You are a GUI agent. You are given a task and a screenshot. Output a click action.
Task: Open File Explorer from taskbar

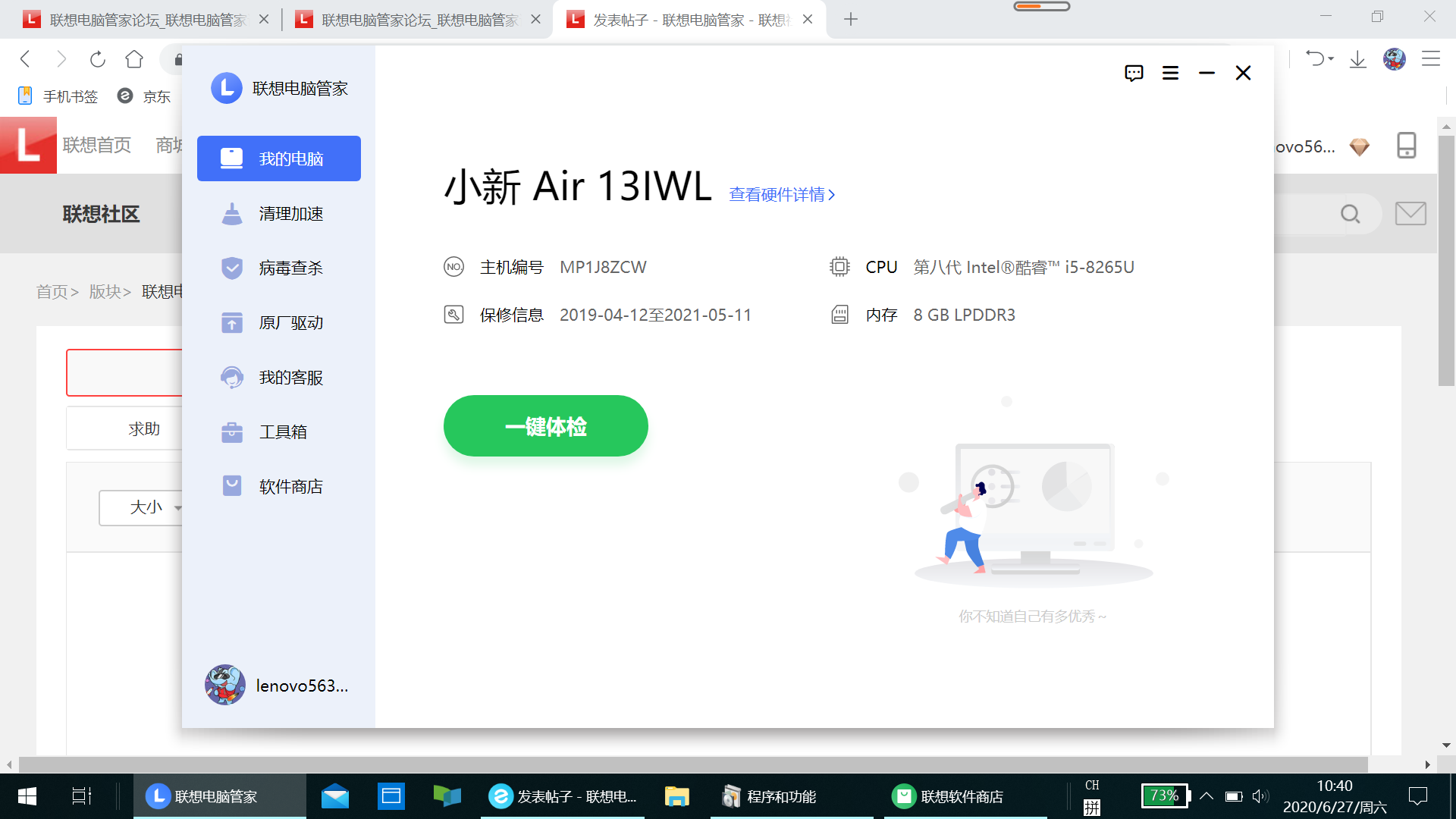coord(676,796)
